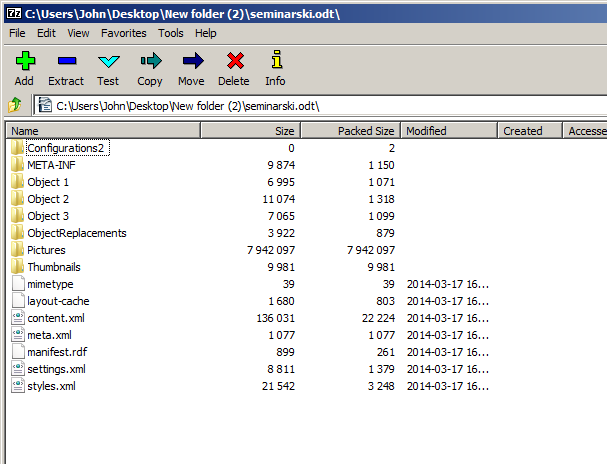607x464 pixels.
Task: Go up one folder level icon
Action: point(15,105)
